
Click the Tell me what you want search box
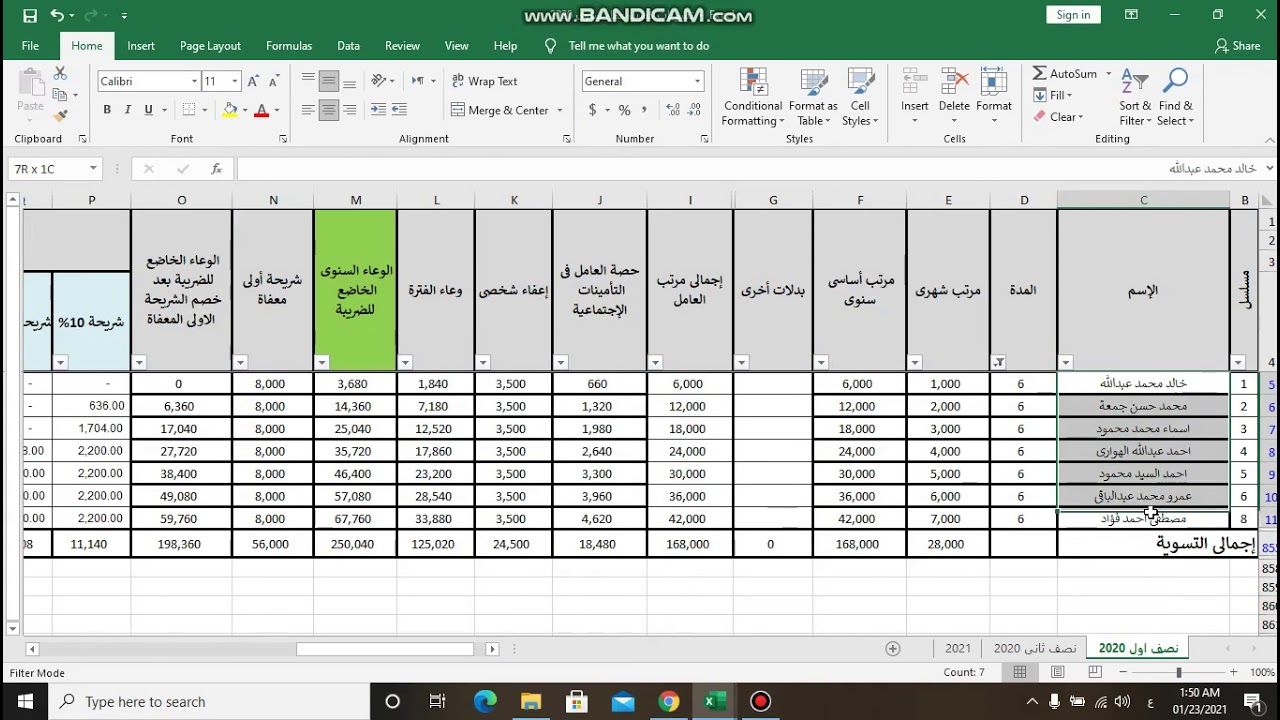point(638,46)
